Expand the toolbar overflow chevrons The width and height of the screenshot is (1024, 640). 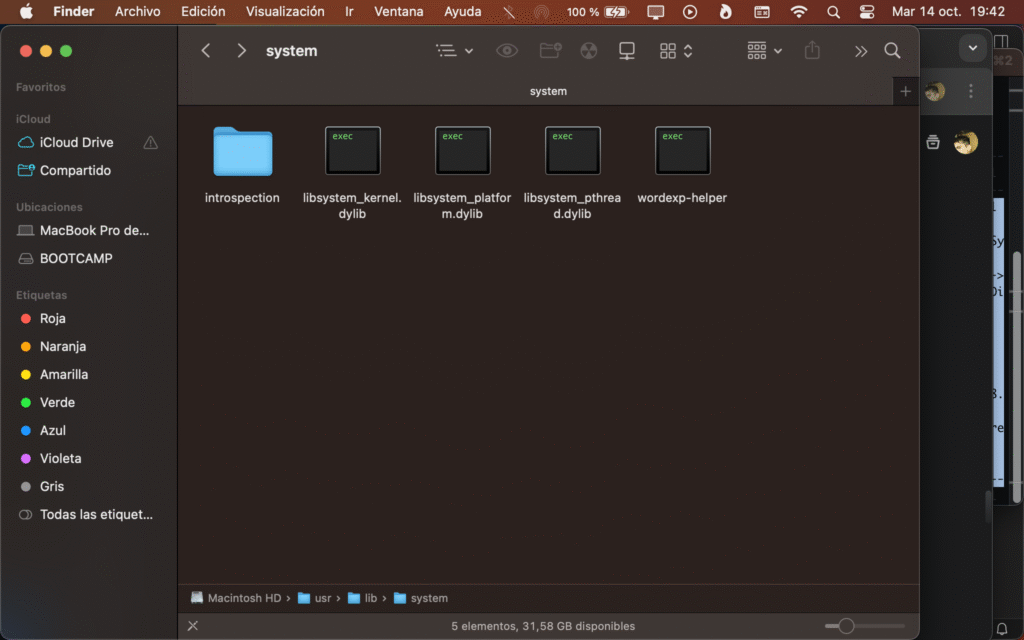pos(860,51)
